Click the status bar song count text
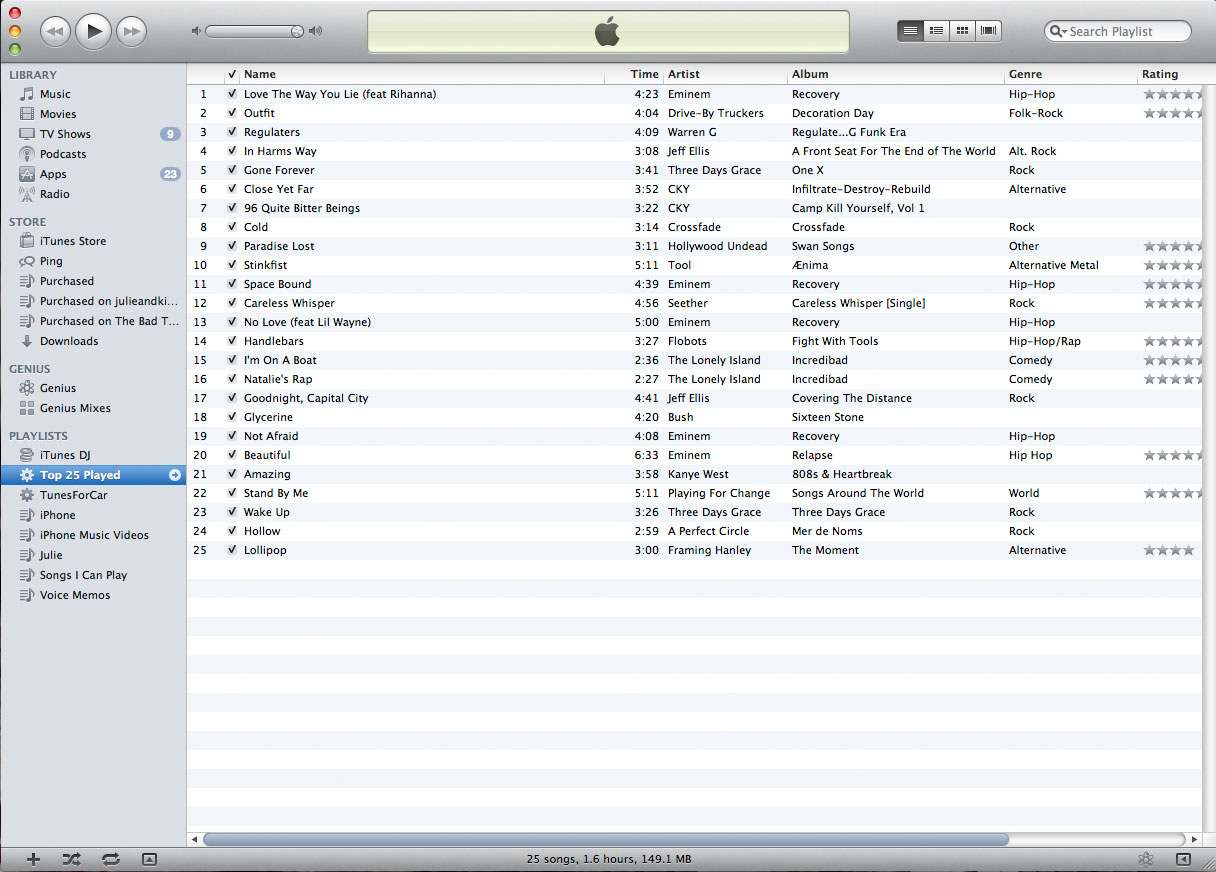Screen dimensions: 1216x872 point(609,859)
